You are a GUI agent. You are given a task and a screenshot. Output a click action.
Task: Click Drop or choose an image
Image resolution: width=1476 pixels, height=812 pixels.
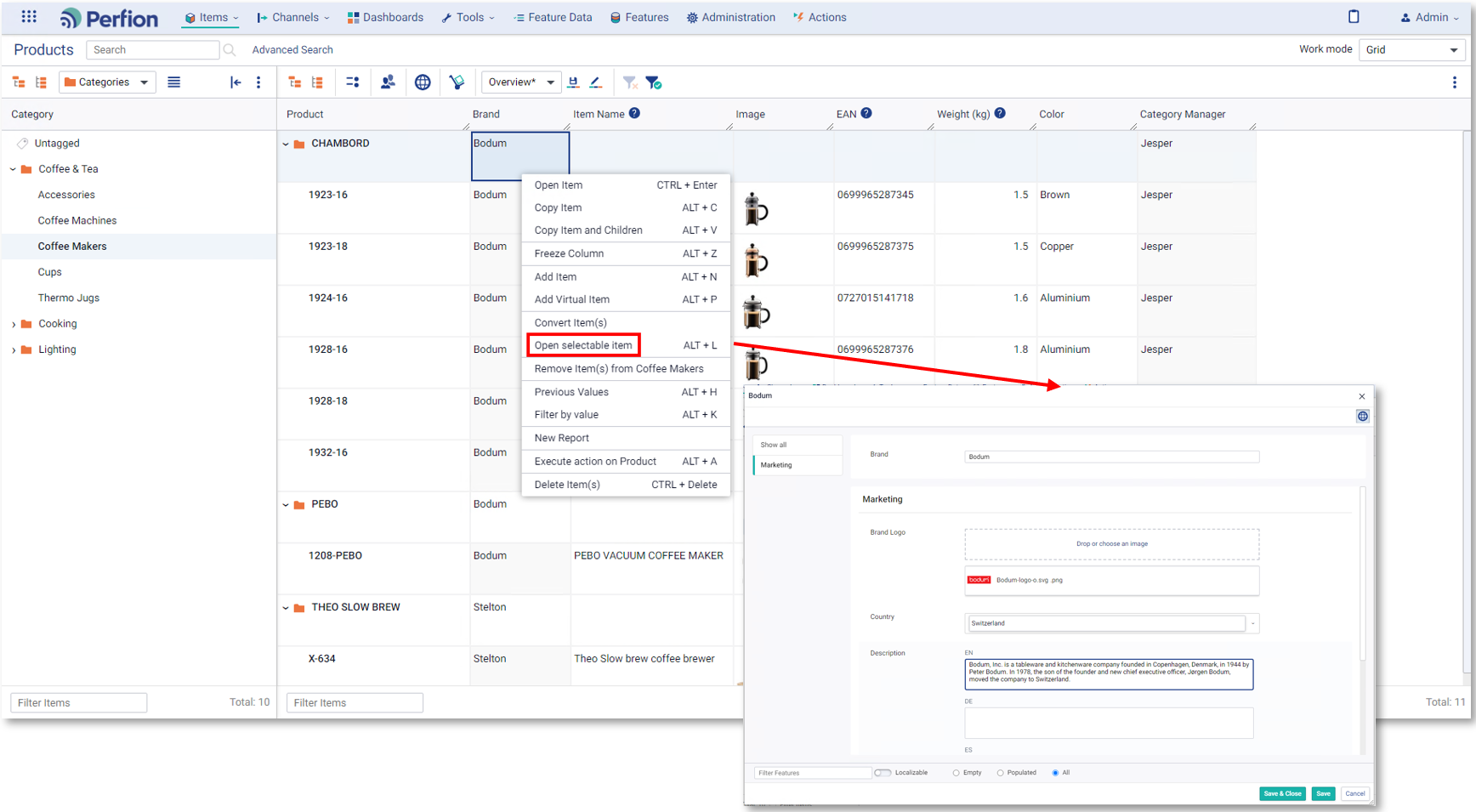pyautogui.click(x=1111, y=544)
